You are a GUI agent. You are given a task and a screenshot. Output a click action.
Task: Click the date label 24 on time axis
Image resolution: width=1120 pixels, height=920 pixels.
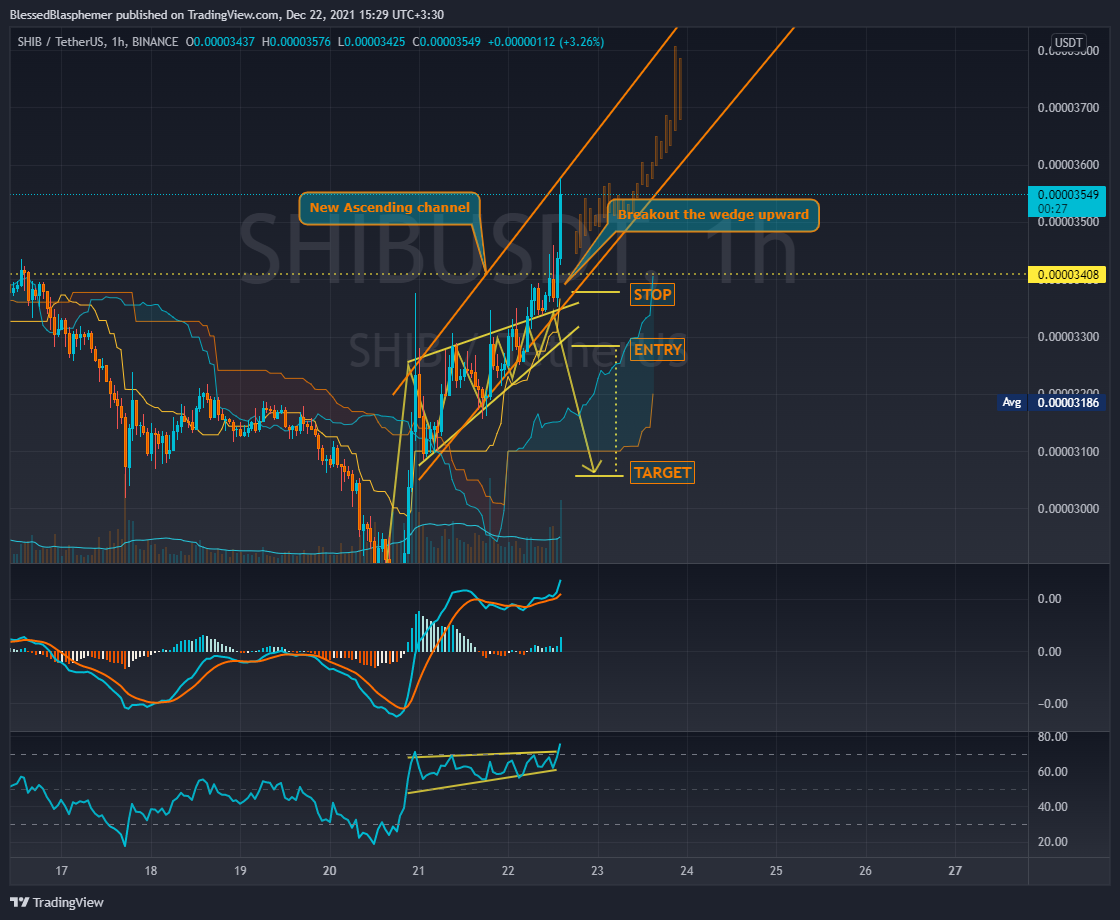click(x=686, y=871)
